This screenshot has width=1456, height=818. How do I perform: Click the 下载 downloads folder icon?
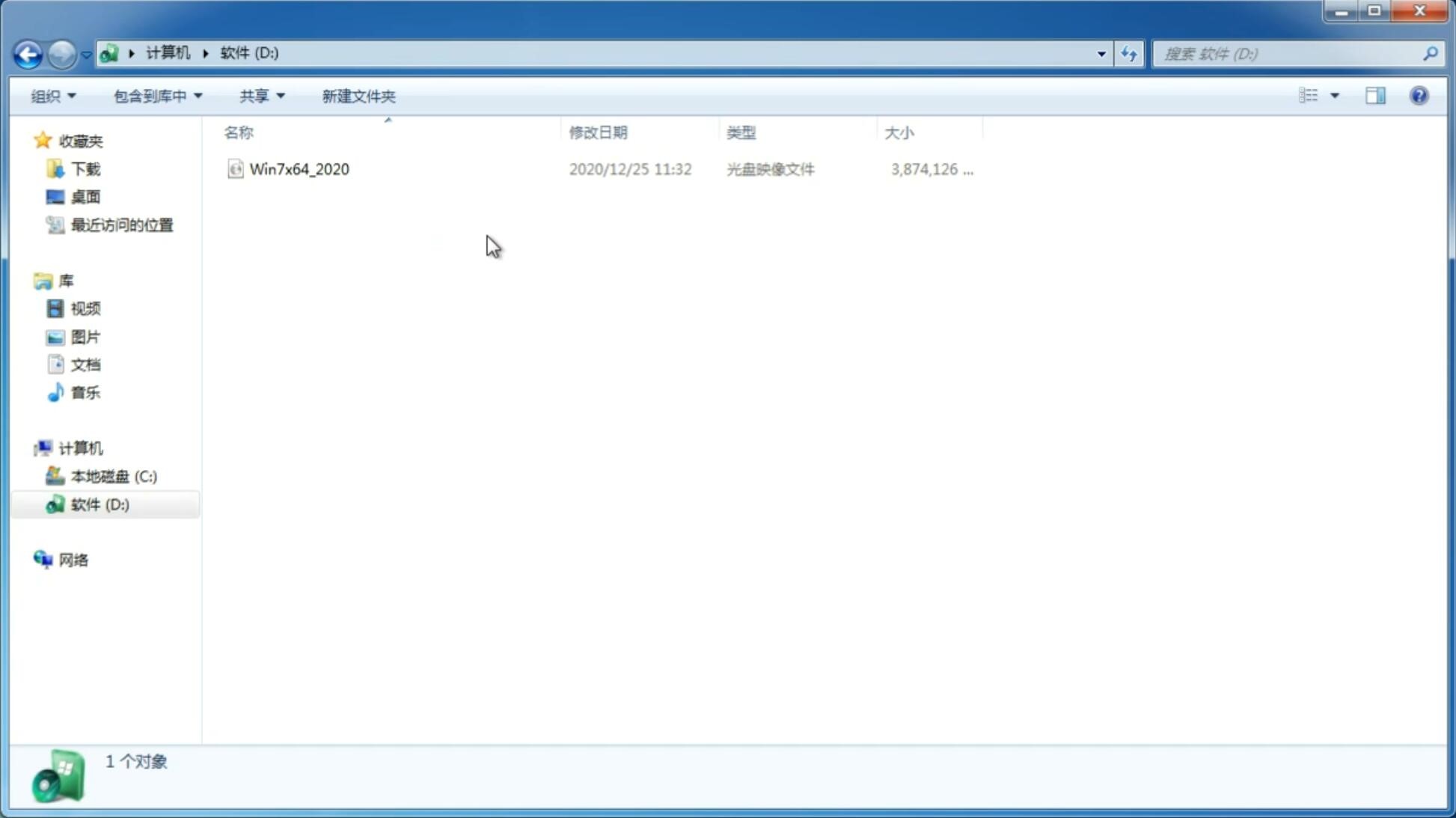[54, 168]
